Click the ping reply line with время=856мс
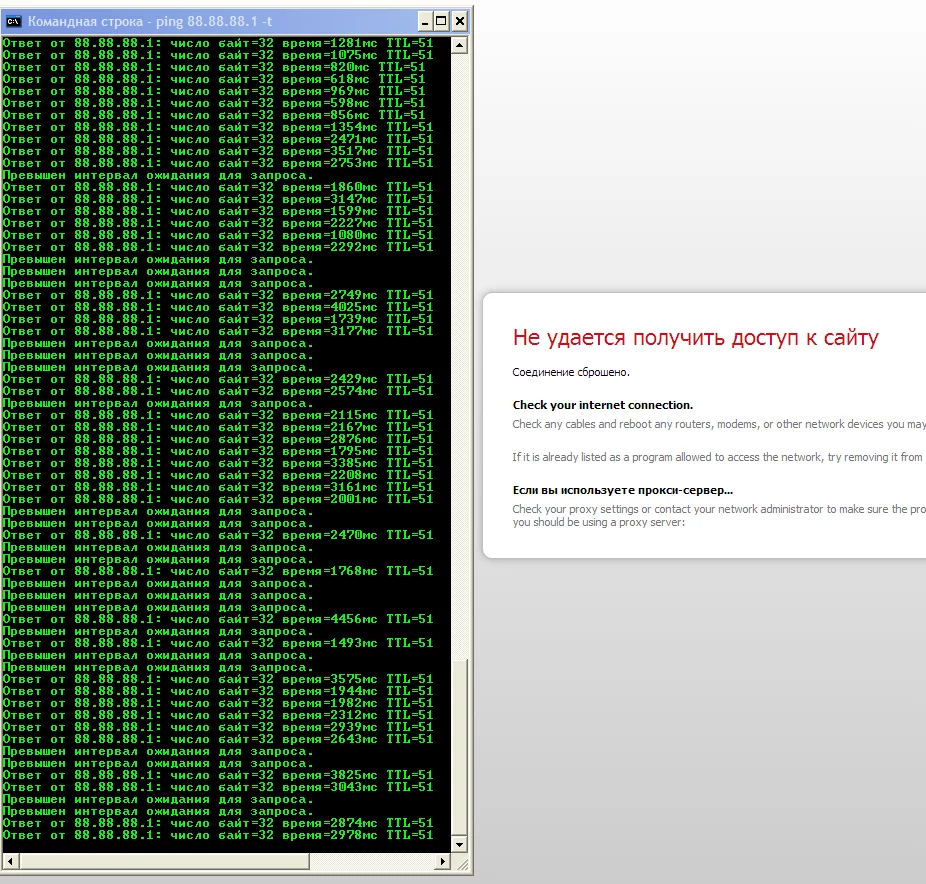The height and width of the screenshot is (884, 926). 214,115
